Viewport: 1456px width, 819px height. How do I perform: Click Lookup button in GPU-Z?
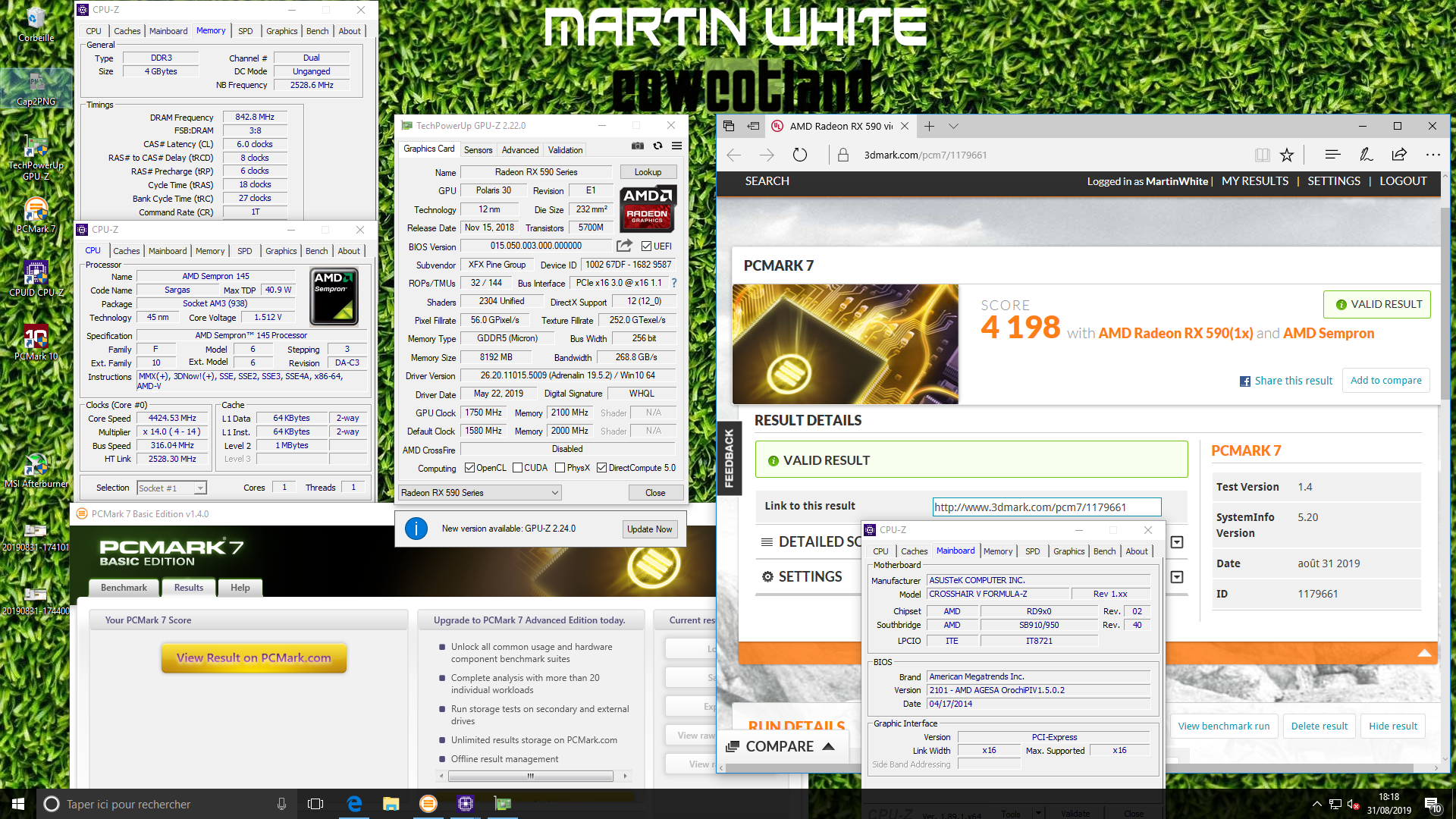(648, 172)
